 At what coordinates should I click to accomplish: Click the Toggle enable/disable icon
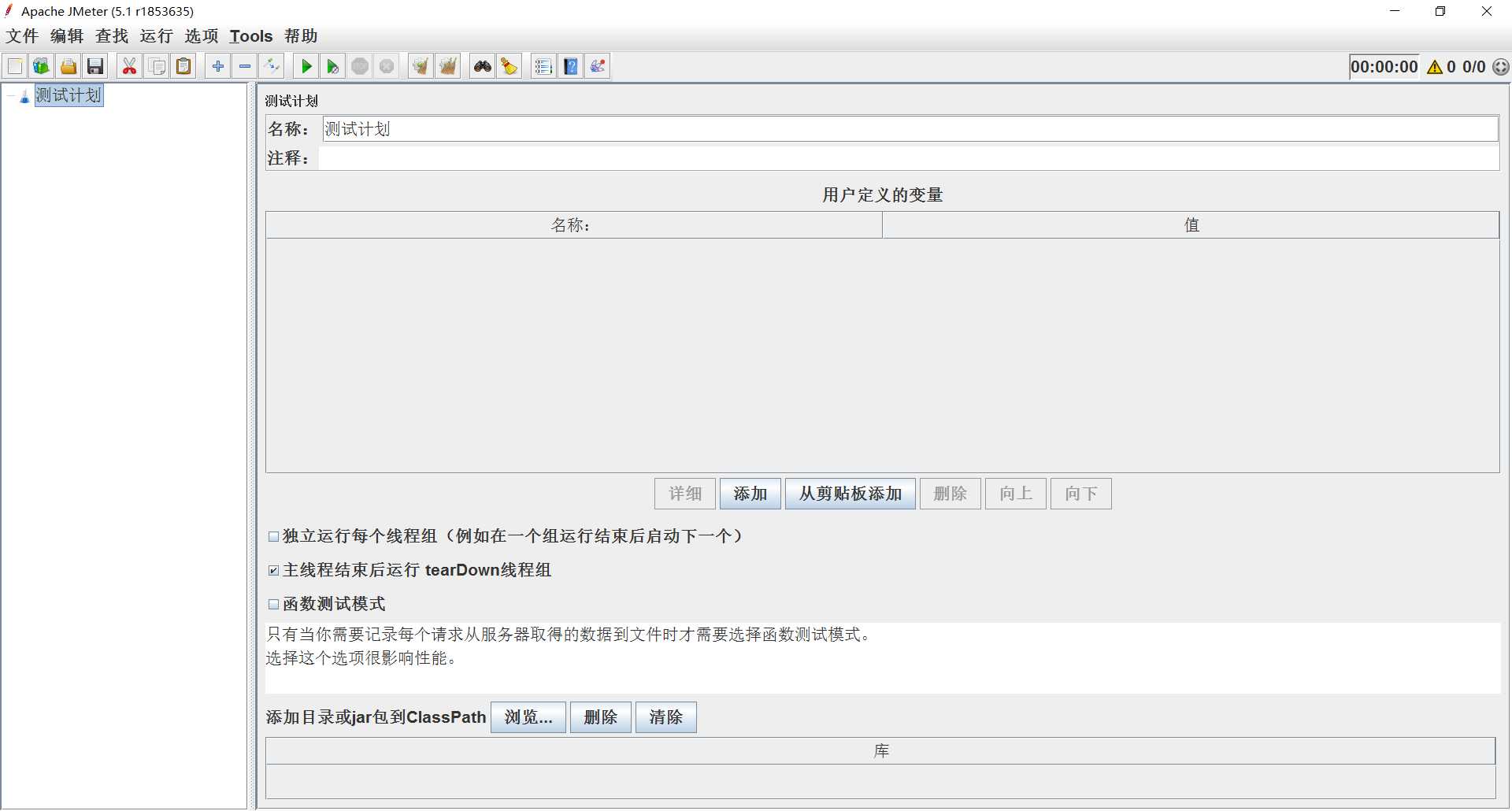click(272, 67)
